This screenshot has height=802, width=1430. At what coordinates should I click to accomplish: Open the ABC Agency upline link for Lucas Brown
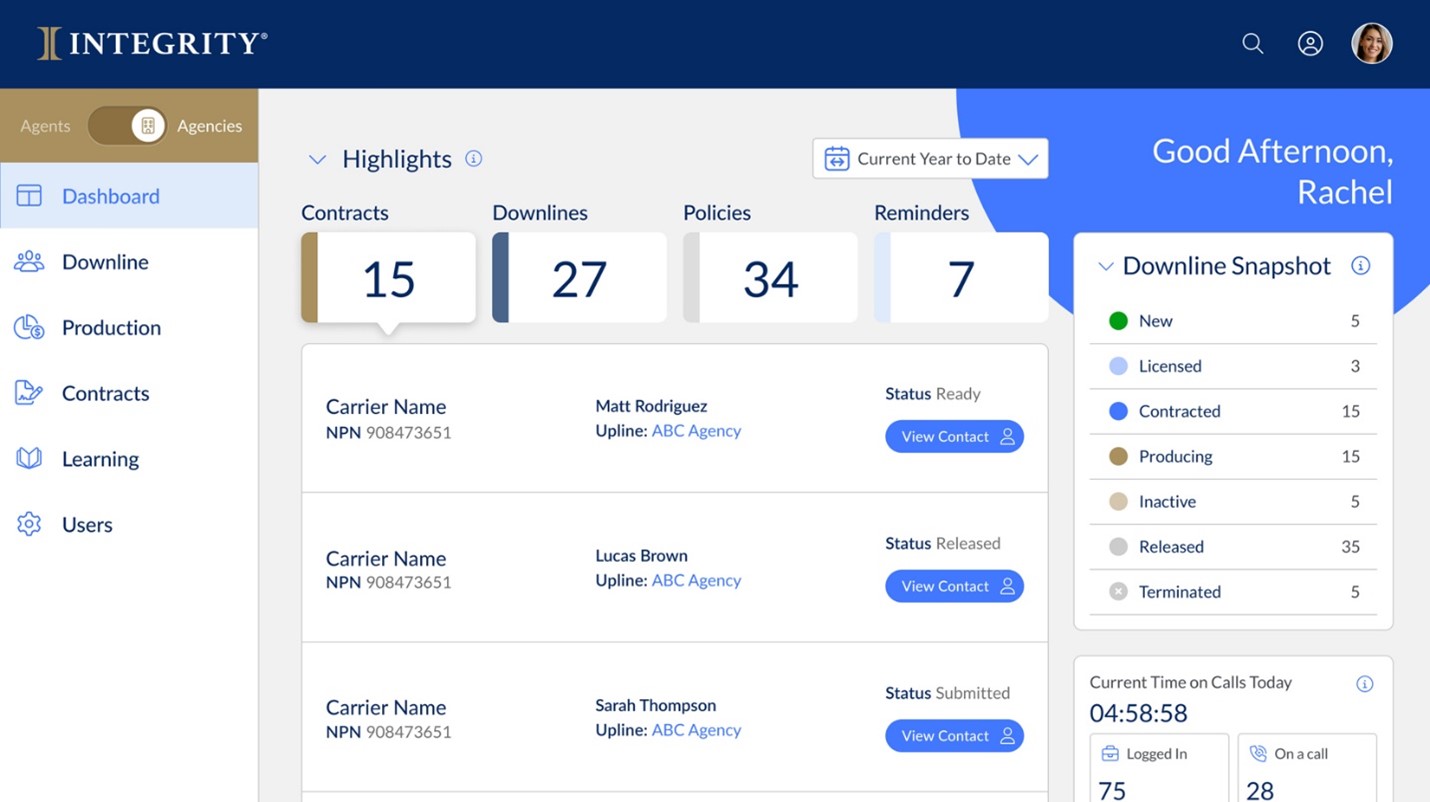point(696,580)
